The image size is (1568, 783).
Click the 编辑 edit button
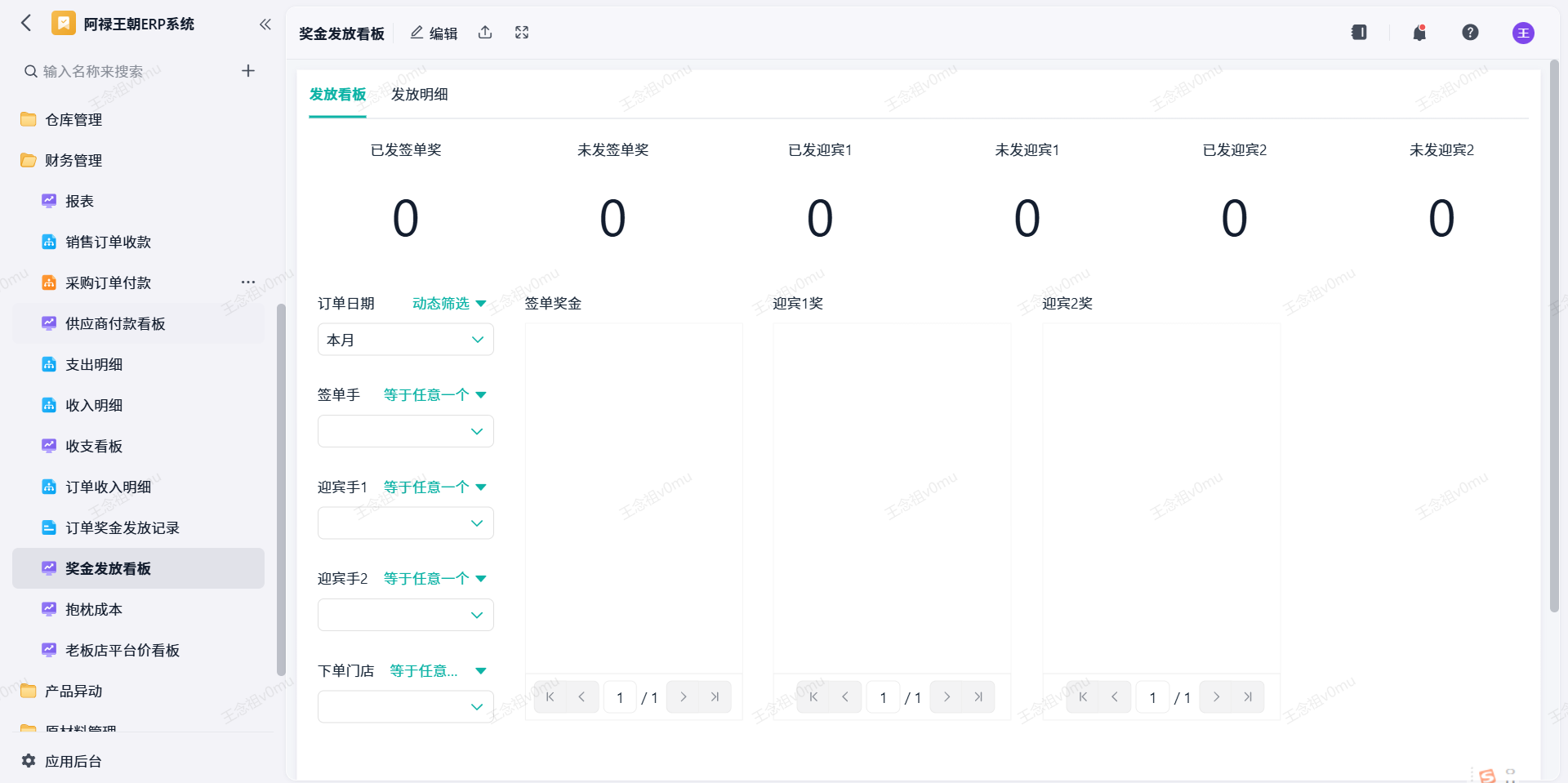pyautogui.click(x=434, y=33)
